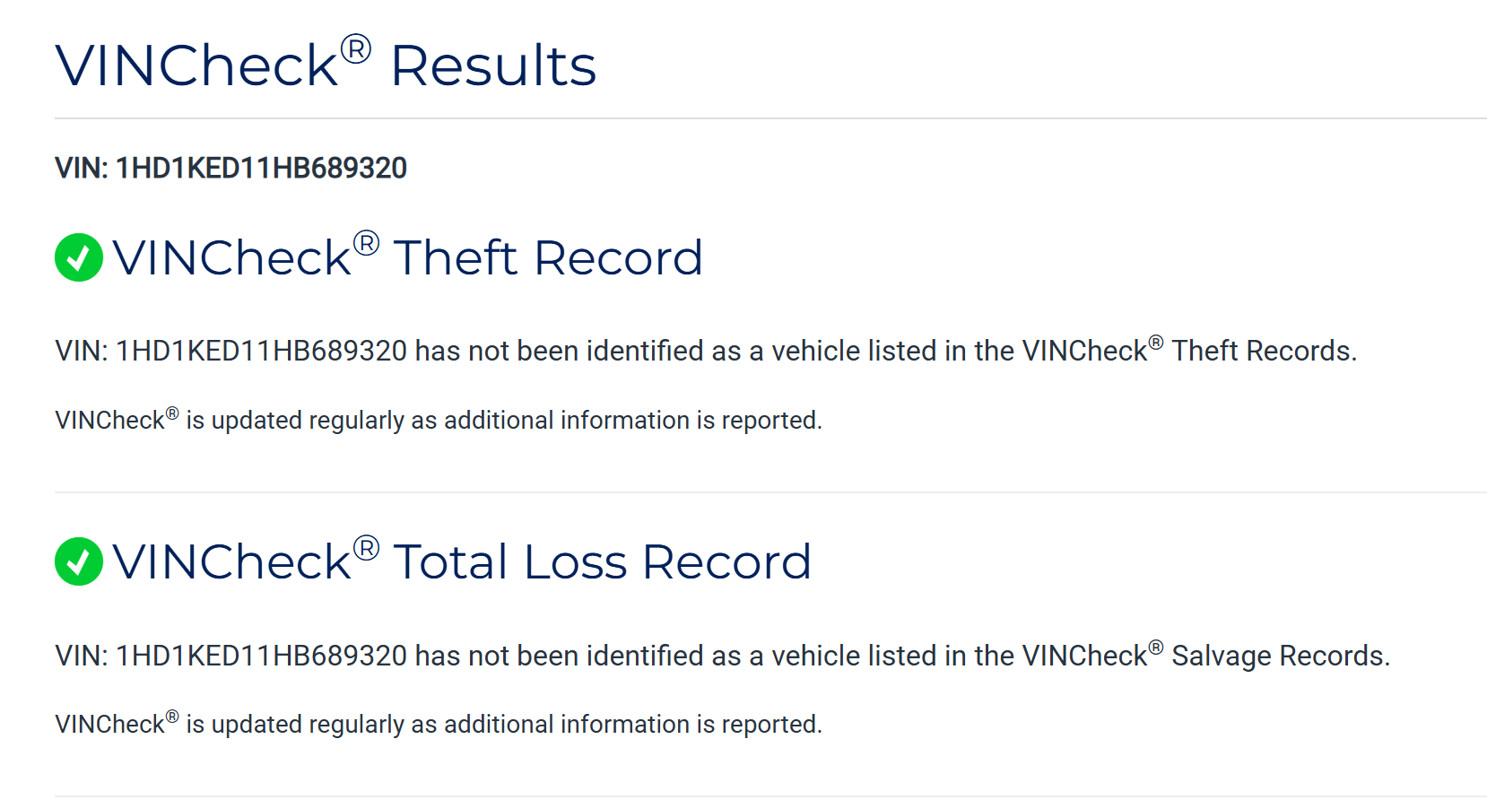Click the words "Salvage Records" ending the sentence

click(x=1279, y=656)
